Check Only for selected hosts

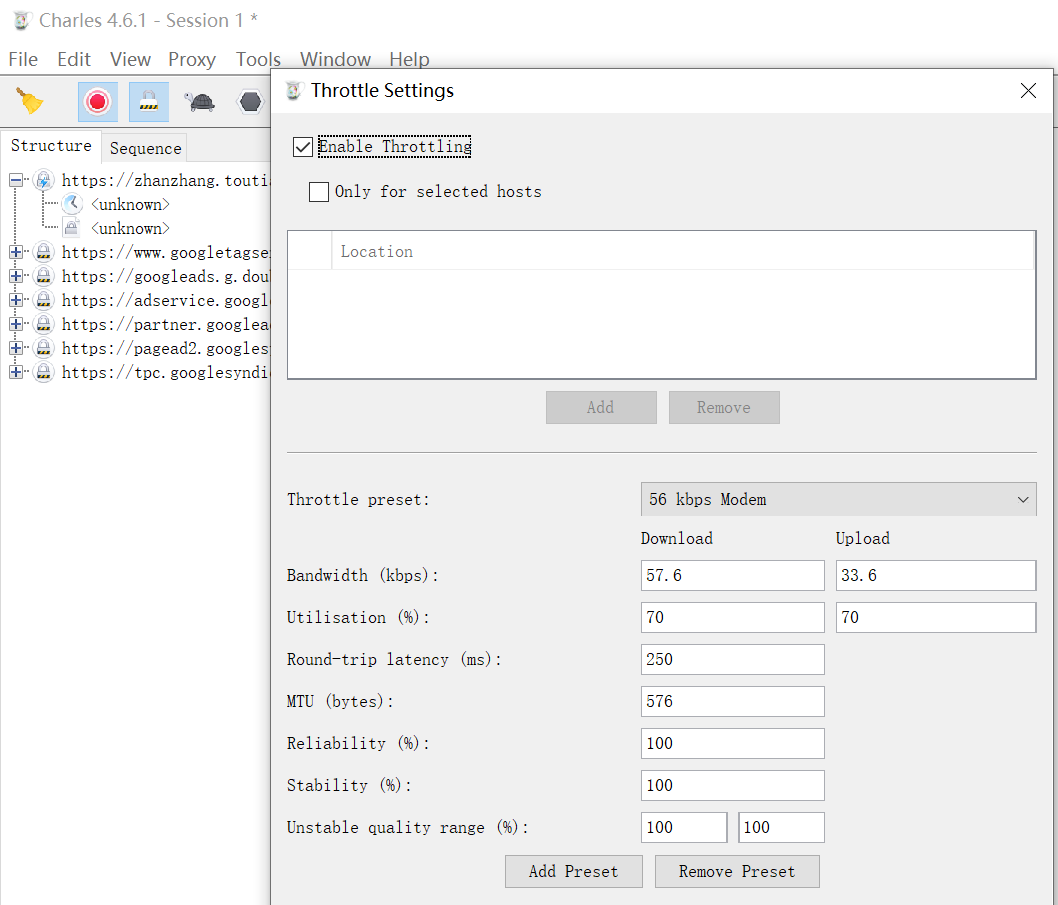click(x=318, y=192)
